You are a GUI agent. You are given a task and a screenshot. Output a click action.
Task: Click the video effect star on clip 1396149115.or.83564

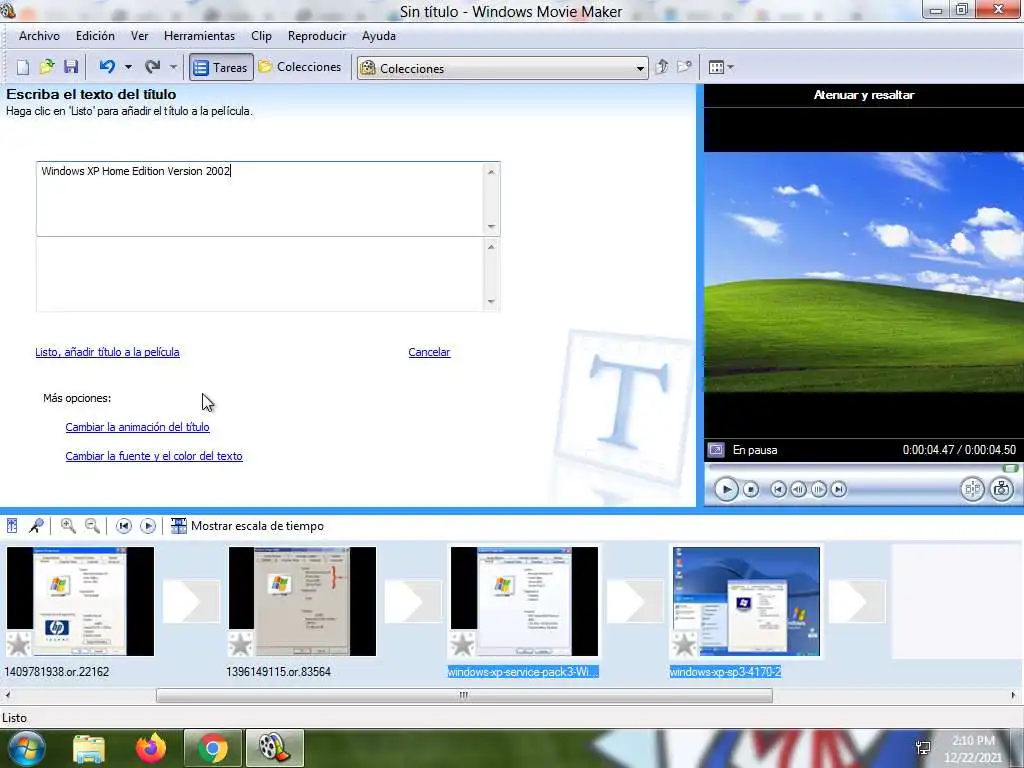coord(241,645)
